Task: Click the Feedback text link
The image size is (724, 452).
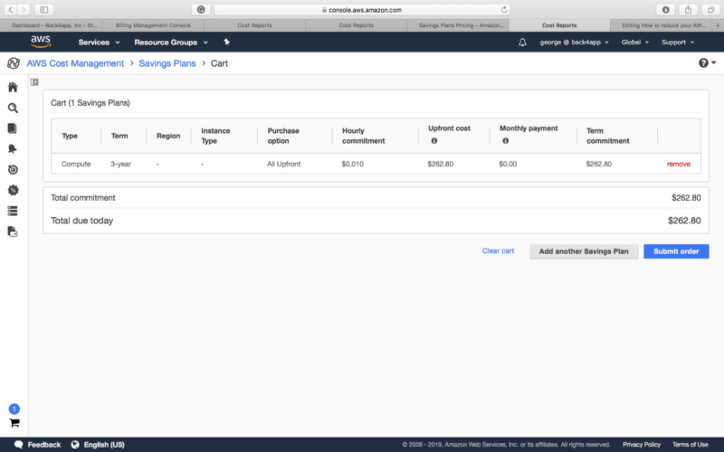Action: [44, 445]
